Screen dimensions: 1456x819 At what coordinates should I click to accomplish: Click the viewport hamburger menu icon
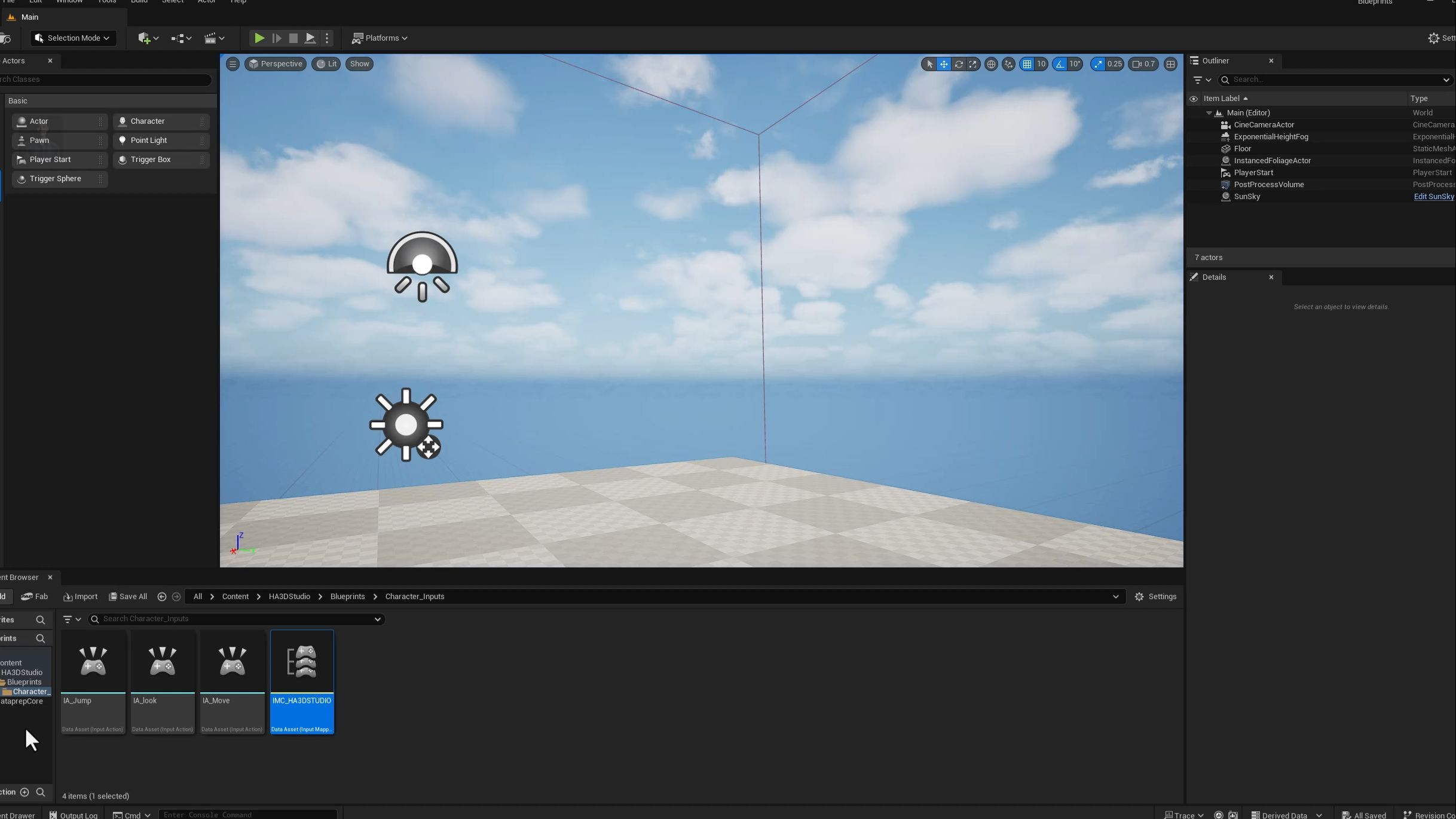(x=233, y=64)
